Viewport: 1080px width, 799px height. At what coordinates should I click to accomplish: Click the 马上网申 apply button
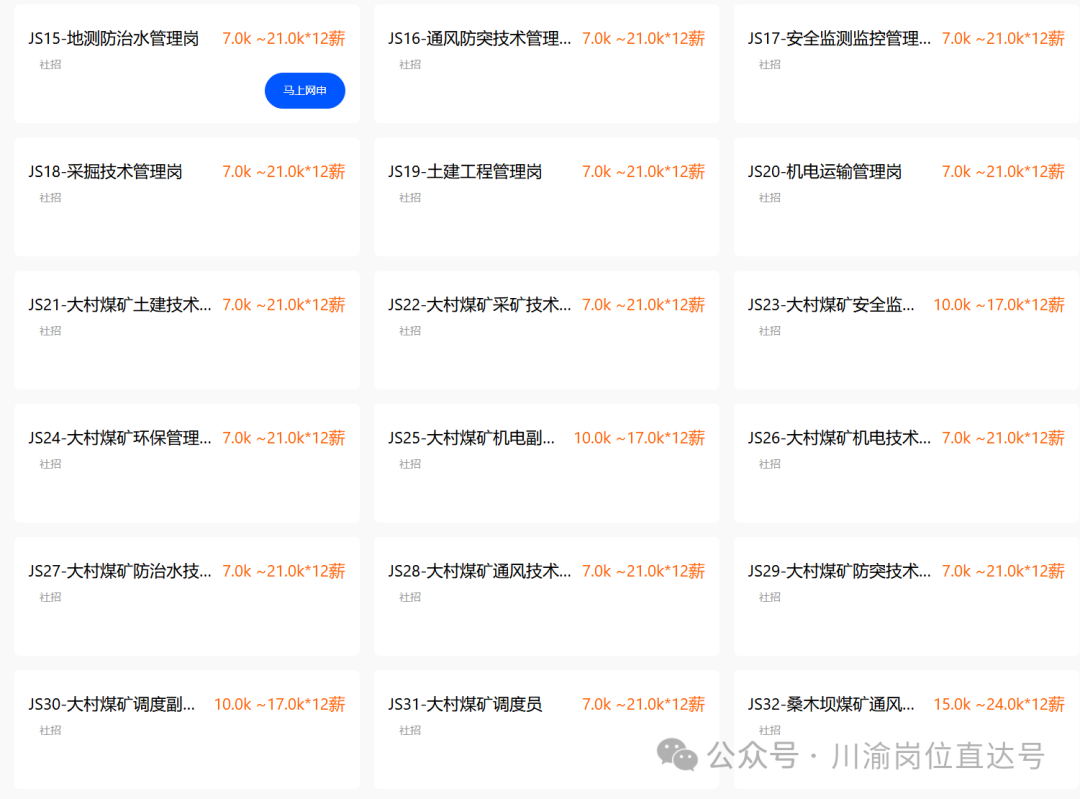(x=304, y=90)
